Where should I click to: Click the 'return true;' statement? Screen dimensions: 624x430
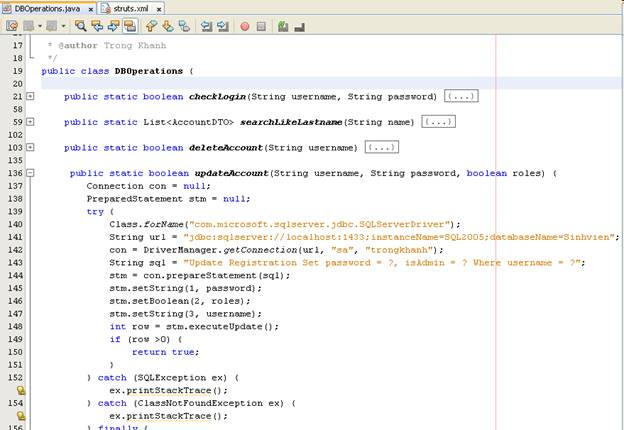click(165, 352)
